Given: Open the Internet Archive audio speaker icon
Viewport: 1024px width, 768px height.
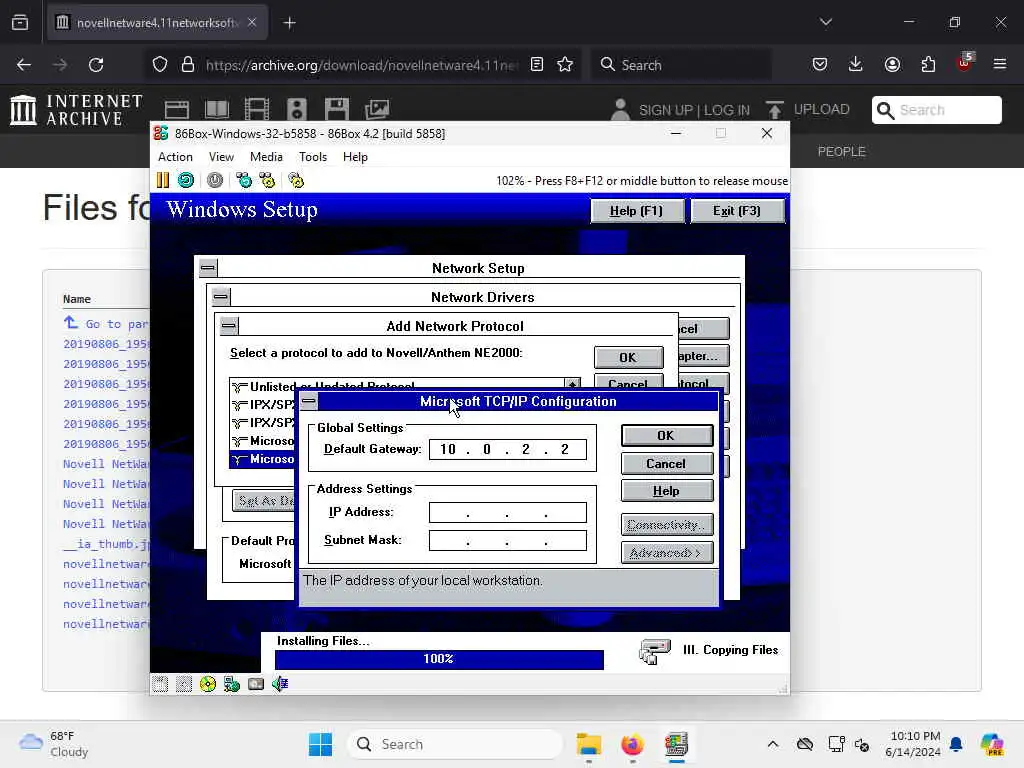Looking at the screenshot, I should 296,109.
